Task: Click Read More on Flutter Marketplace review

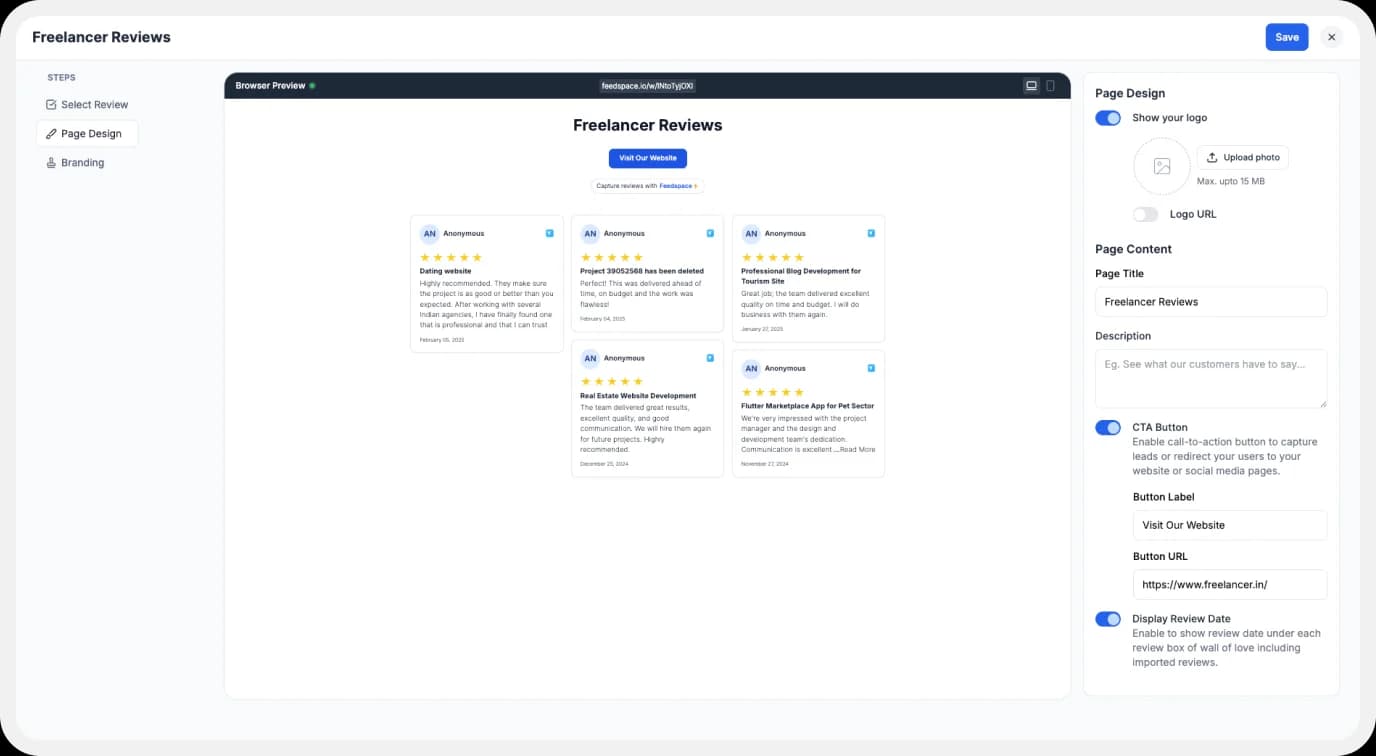Action: [x=857, y=450]
